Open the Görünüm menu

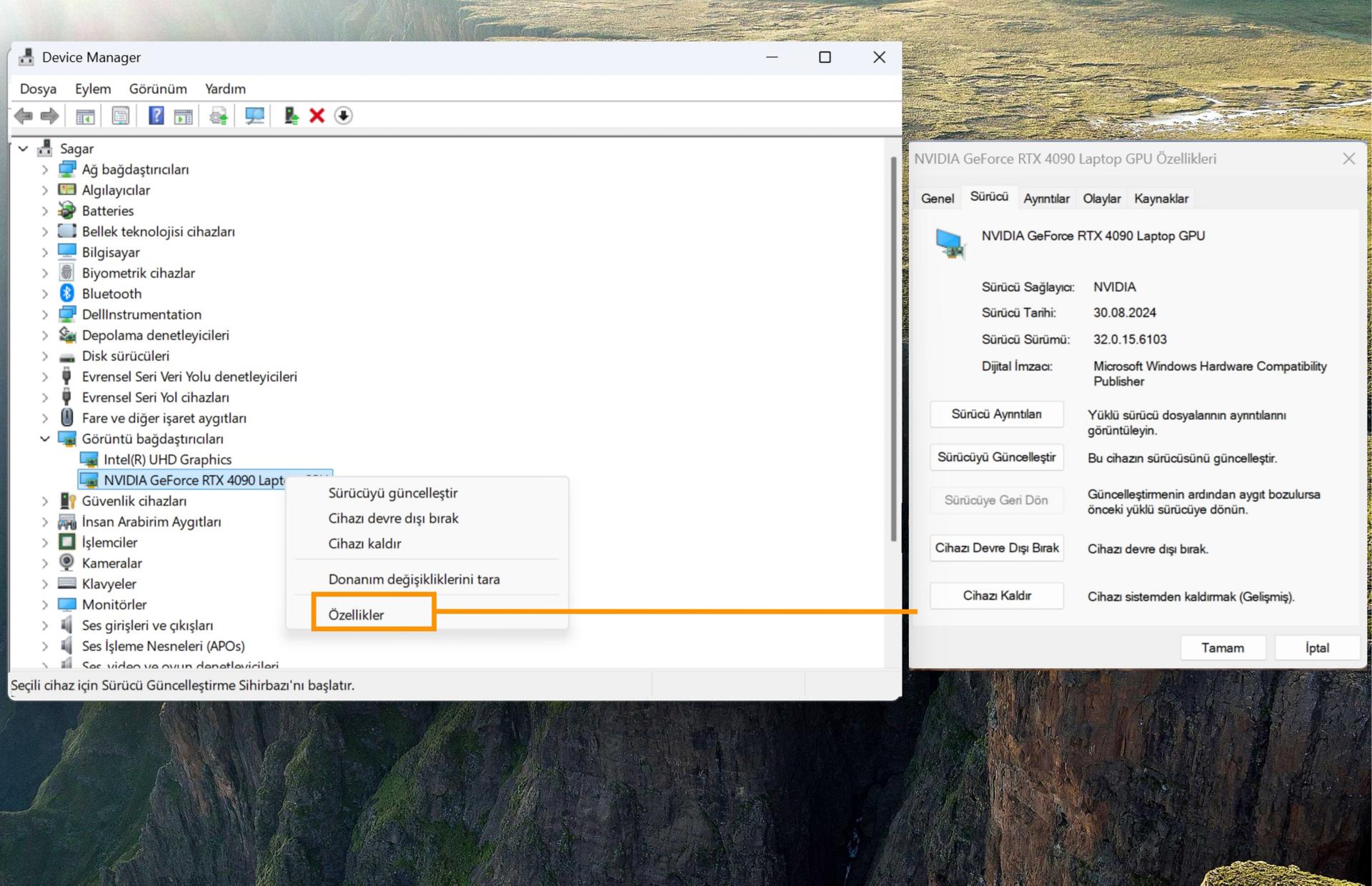coord(158,89)
